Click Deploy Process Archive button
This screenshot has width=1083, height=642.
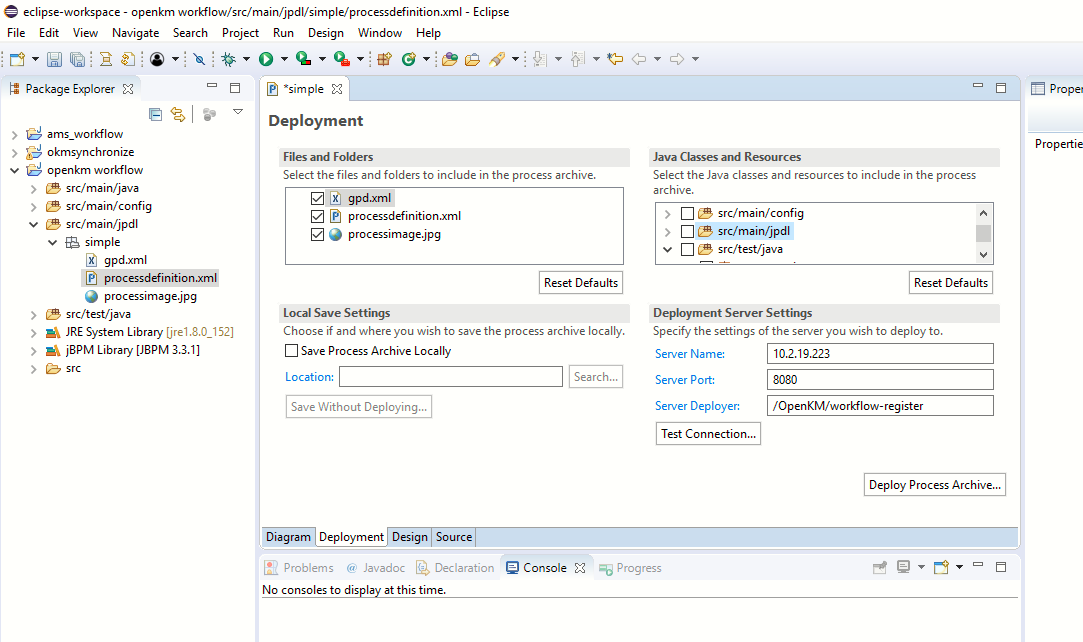[x=934, y=485]
